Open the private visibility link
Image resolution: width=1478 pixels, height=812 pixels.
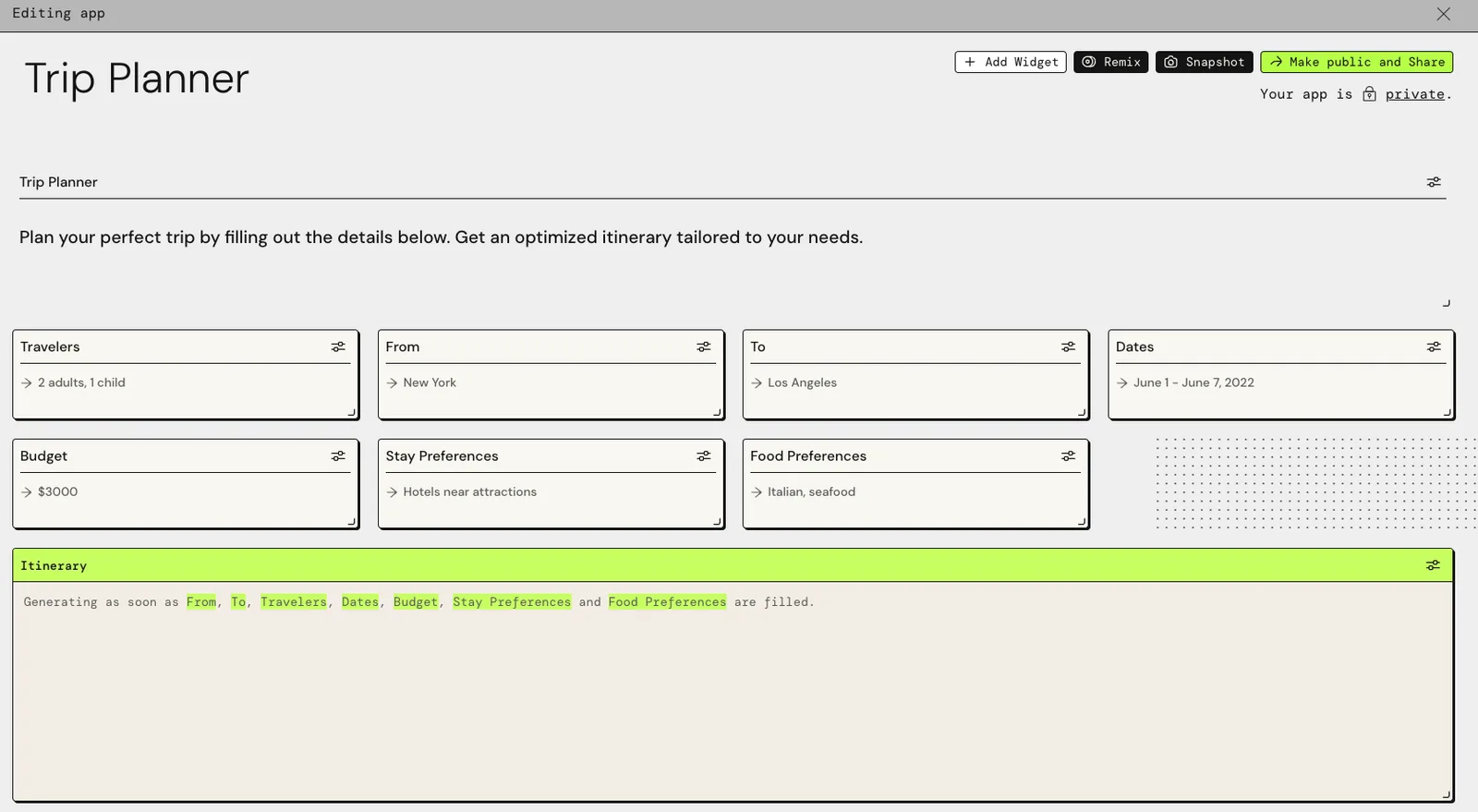pos(1414,94)
